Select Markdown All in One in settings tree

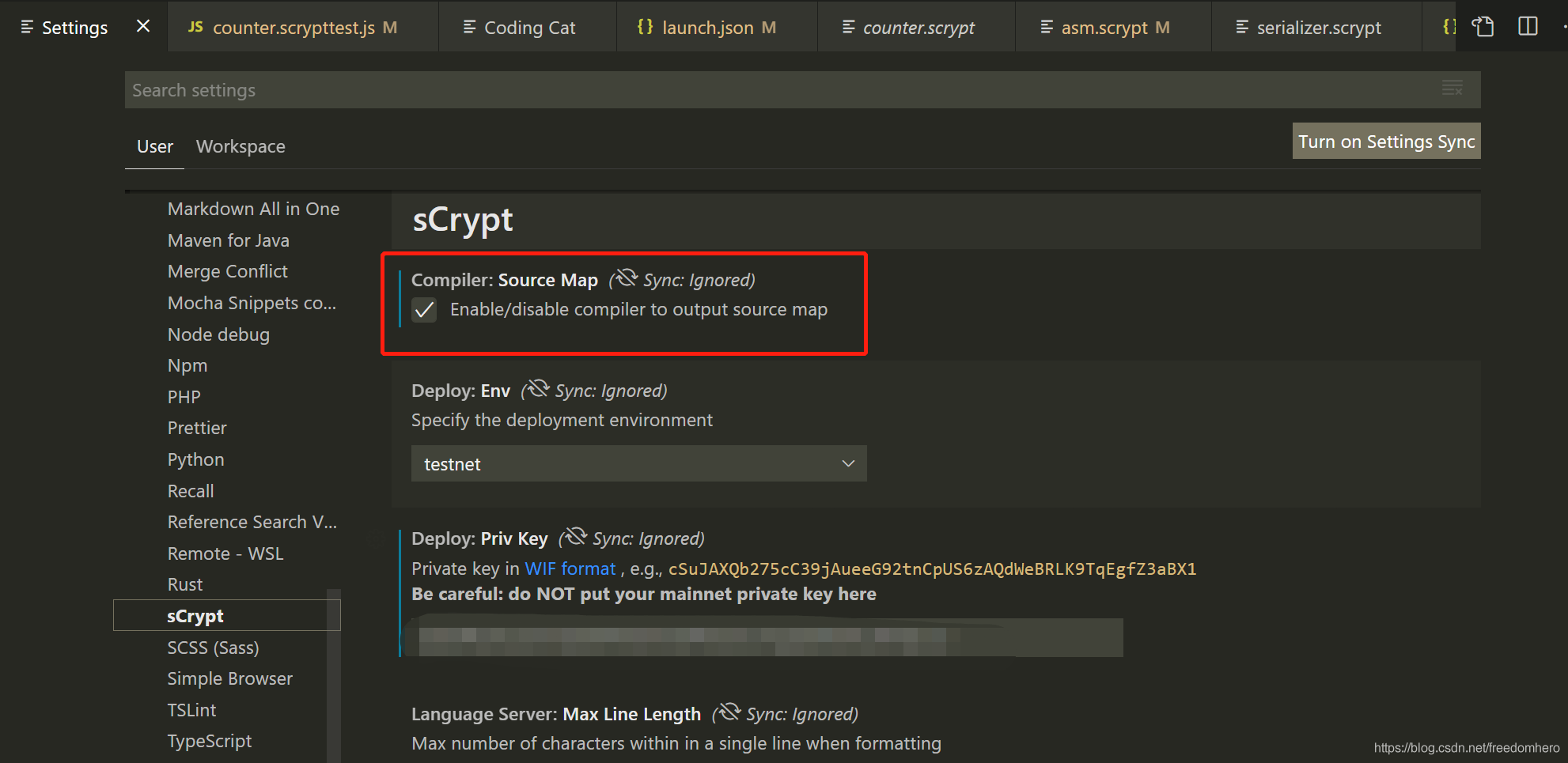tap(253, 209)
